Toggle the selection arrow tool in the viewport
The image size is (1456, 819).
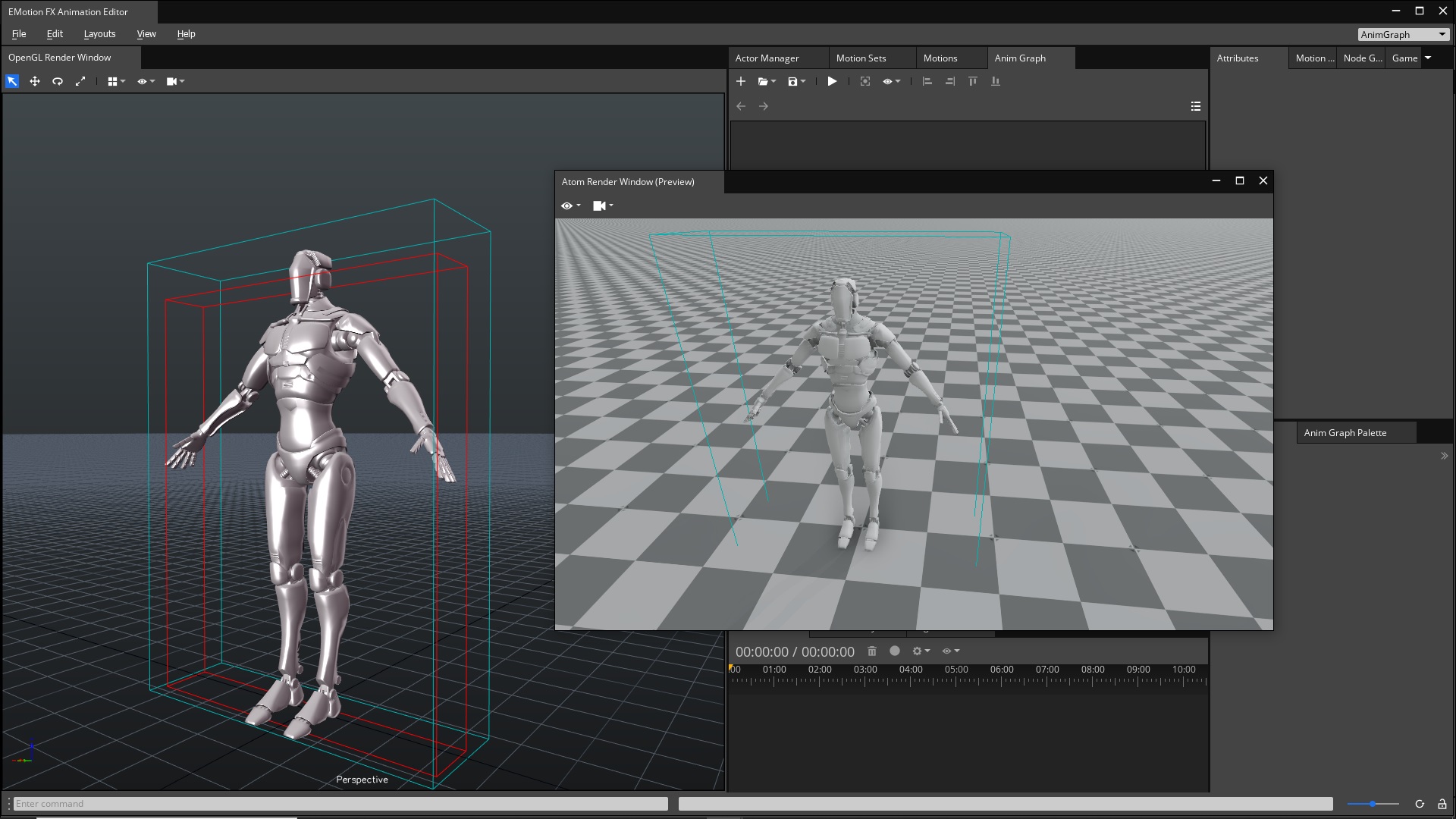11,81
